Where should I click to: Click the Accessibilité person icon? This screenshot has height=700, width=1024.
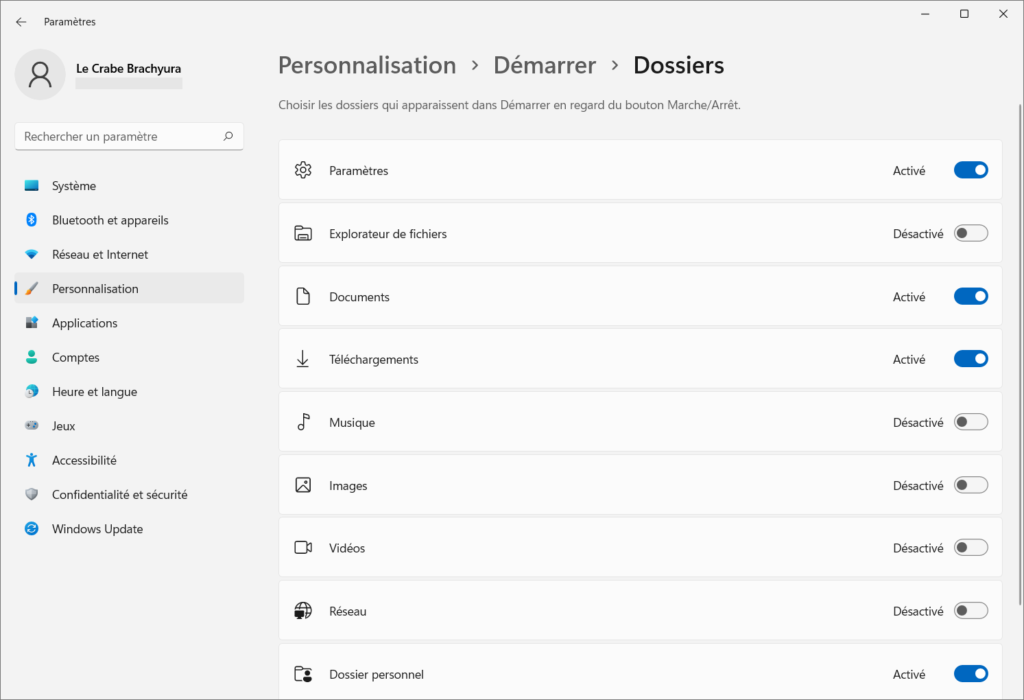click(x=32, y=460)
